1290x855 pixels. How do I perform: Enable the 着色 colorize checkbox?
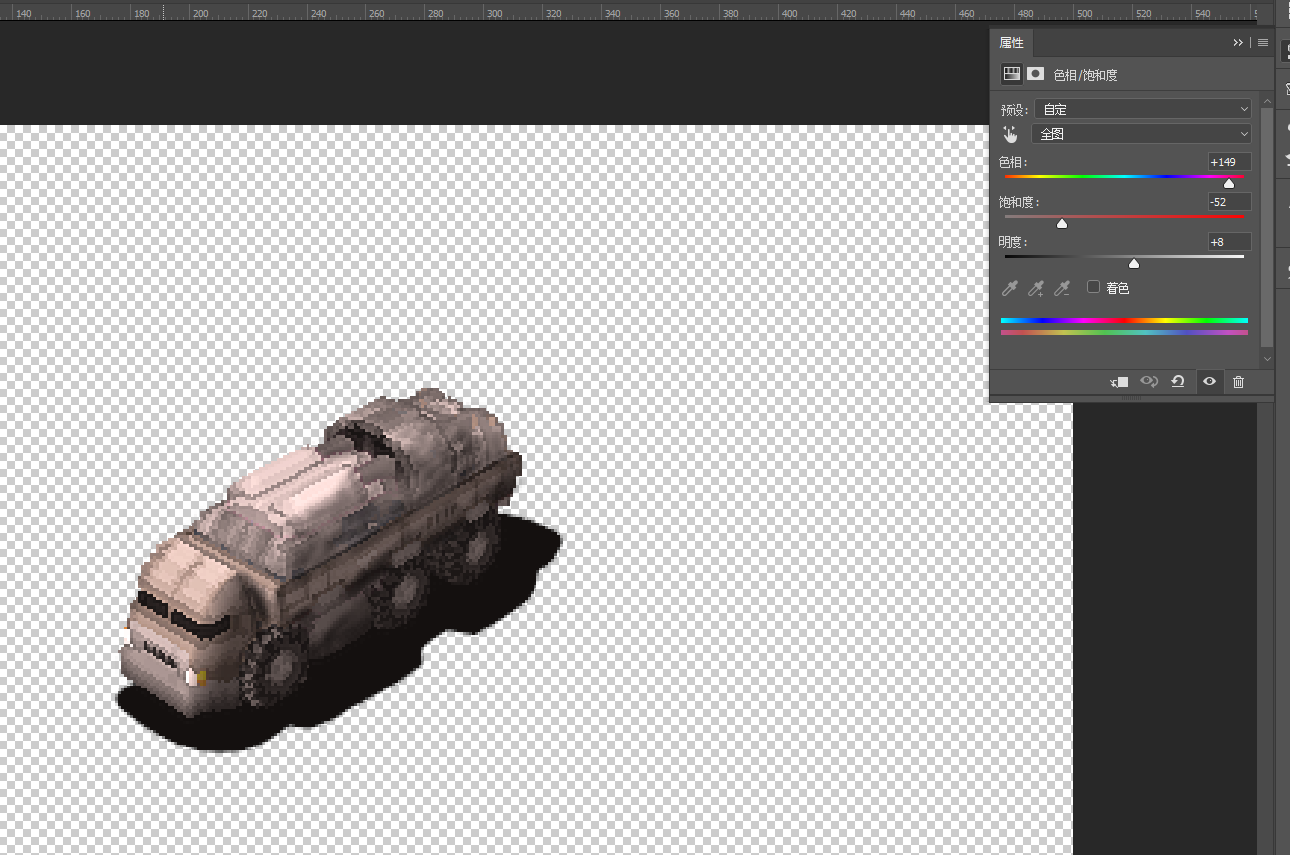click(x=1093, y=287)
